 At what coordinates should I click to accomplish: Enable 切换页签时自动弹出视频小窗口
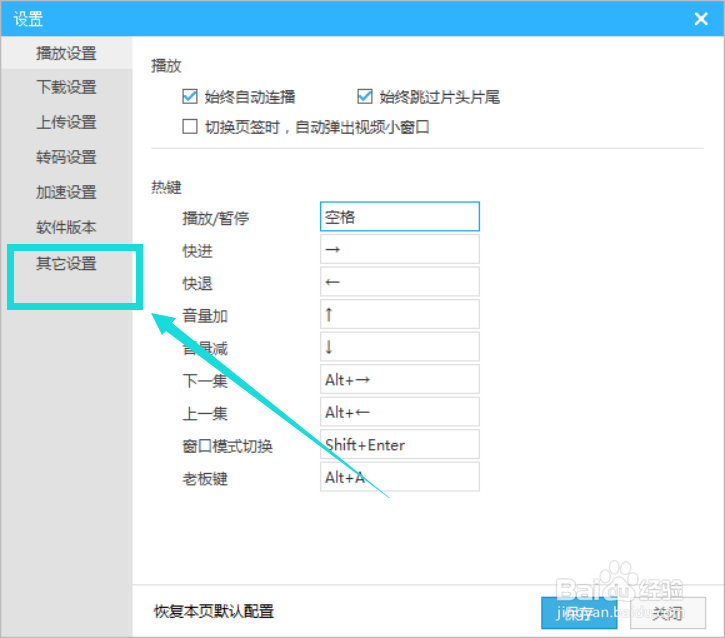point(190,127)
